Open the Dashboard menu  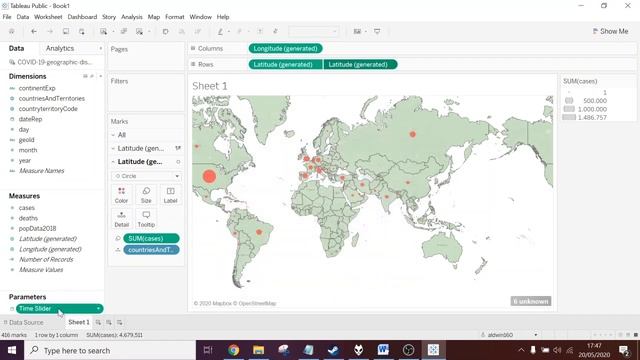82,17
